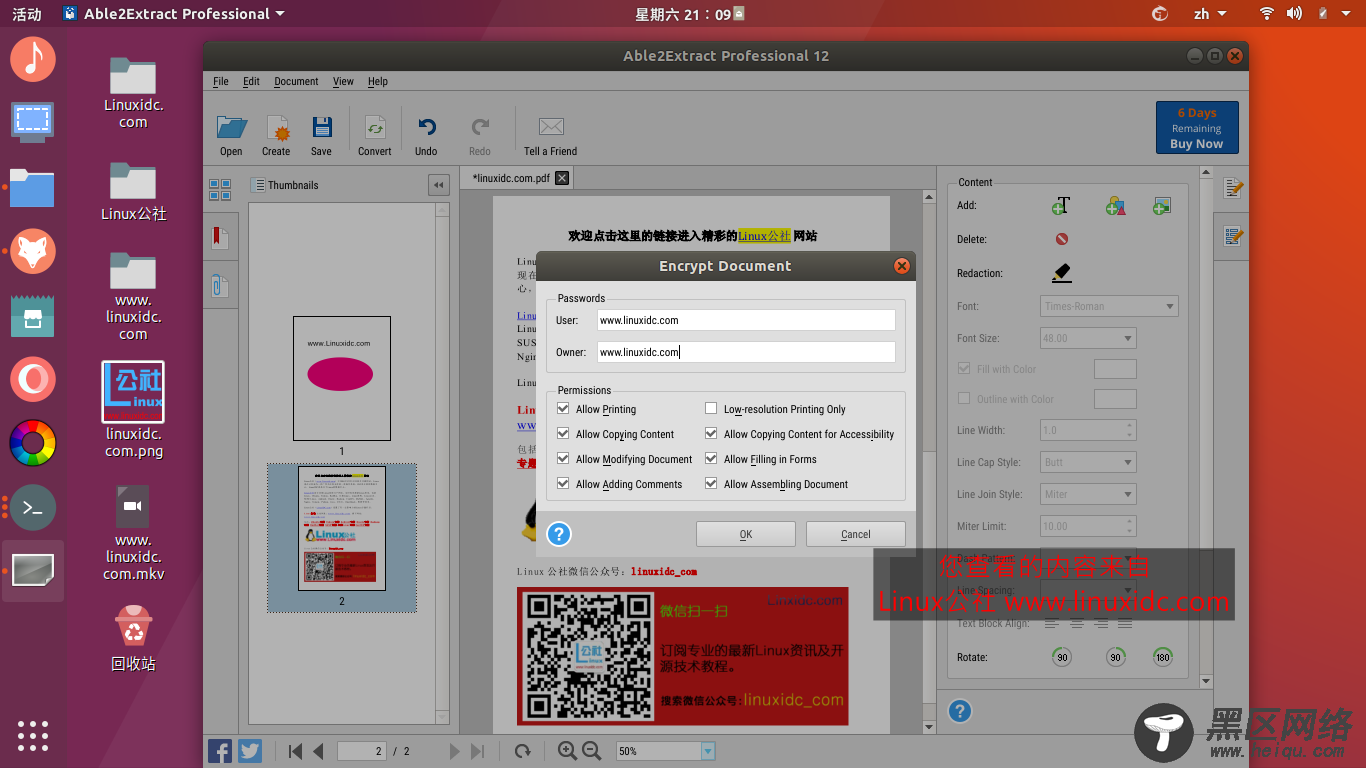Toggle Allow Modifying Document checkbox

pyautogui.click(x=564, y=459)
